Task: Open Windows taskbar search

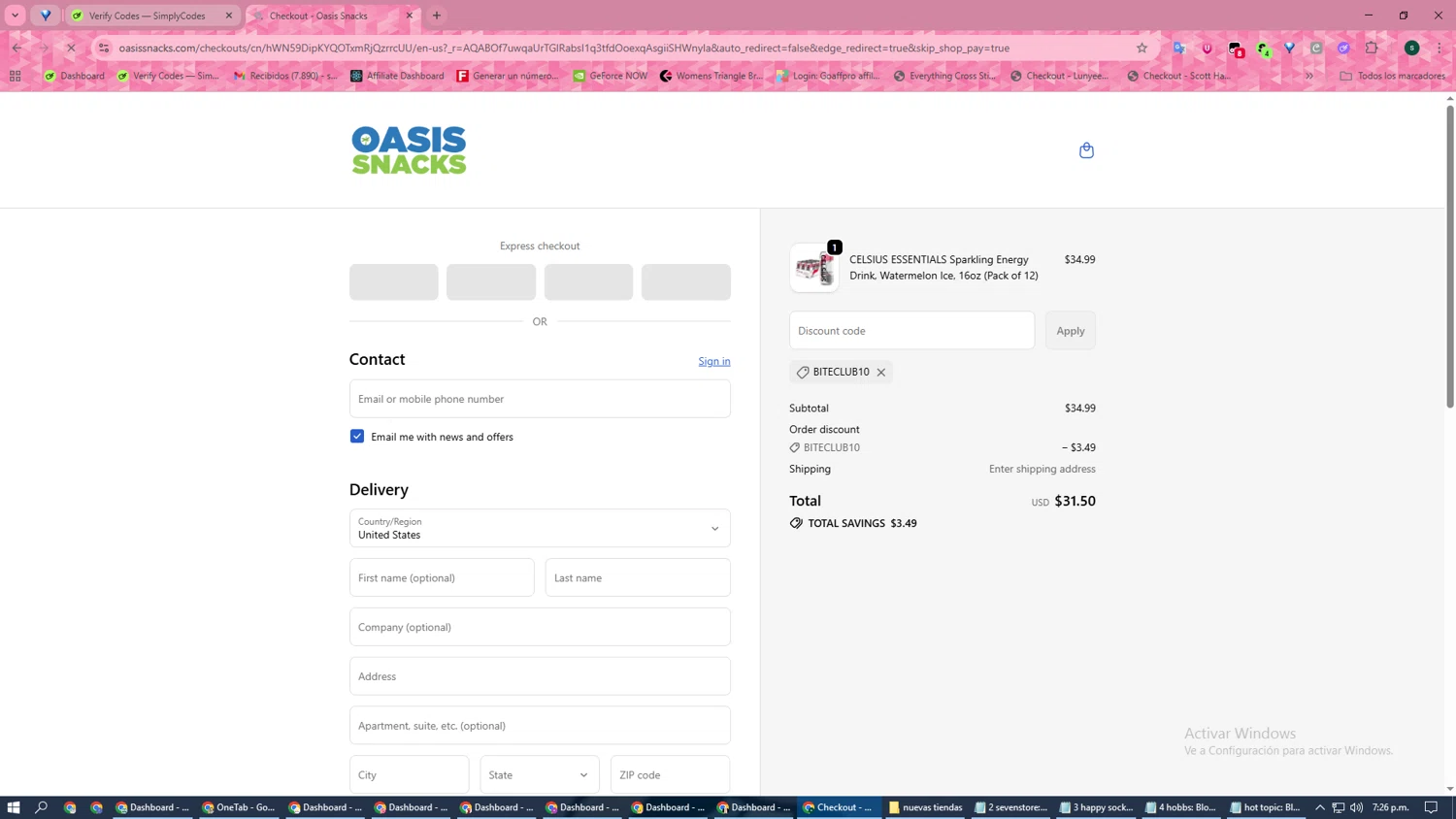Action: [x=42, y=807]
